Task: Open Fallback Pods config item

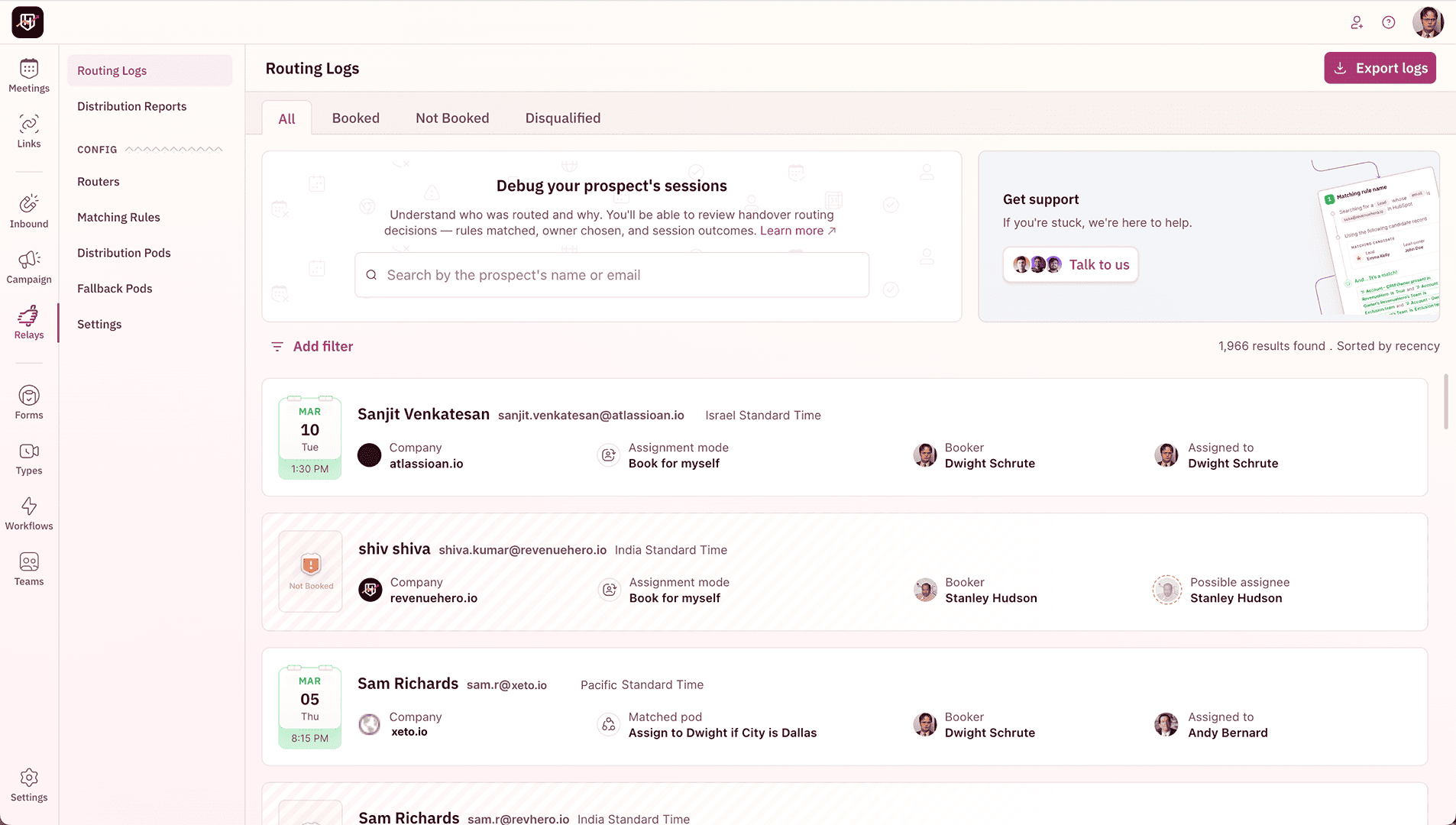Action: (x=115, y=288)
